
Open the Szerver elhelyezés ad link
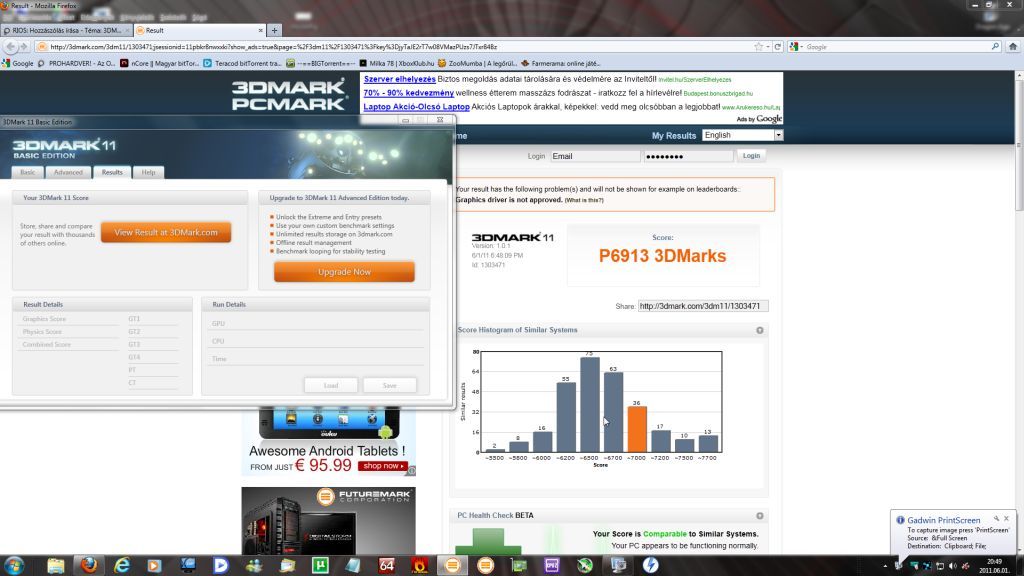(400, 79)
